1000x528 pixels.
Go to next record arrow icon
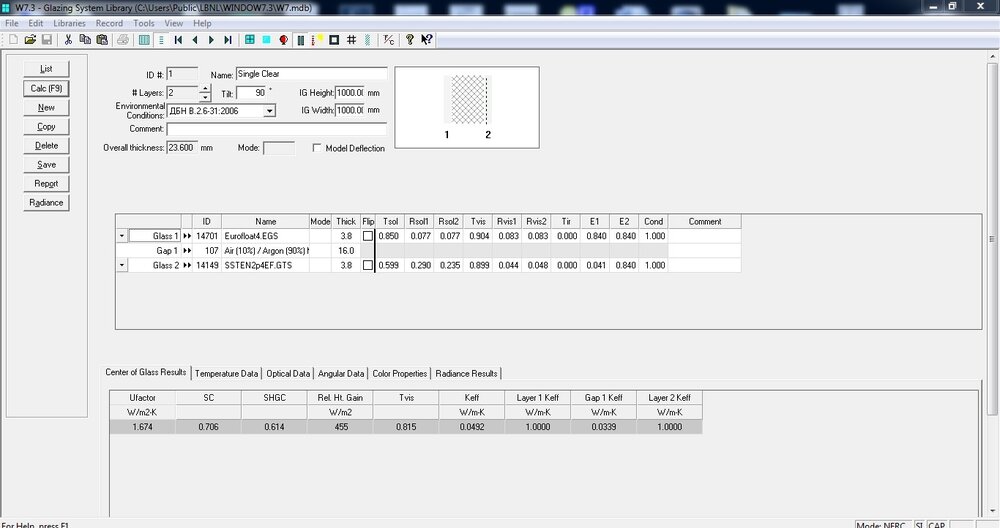pos(212,40)
